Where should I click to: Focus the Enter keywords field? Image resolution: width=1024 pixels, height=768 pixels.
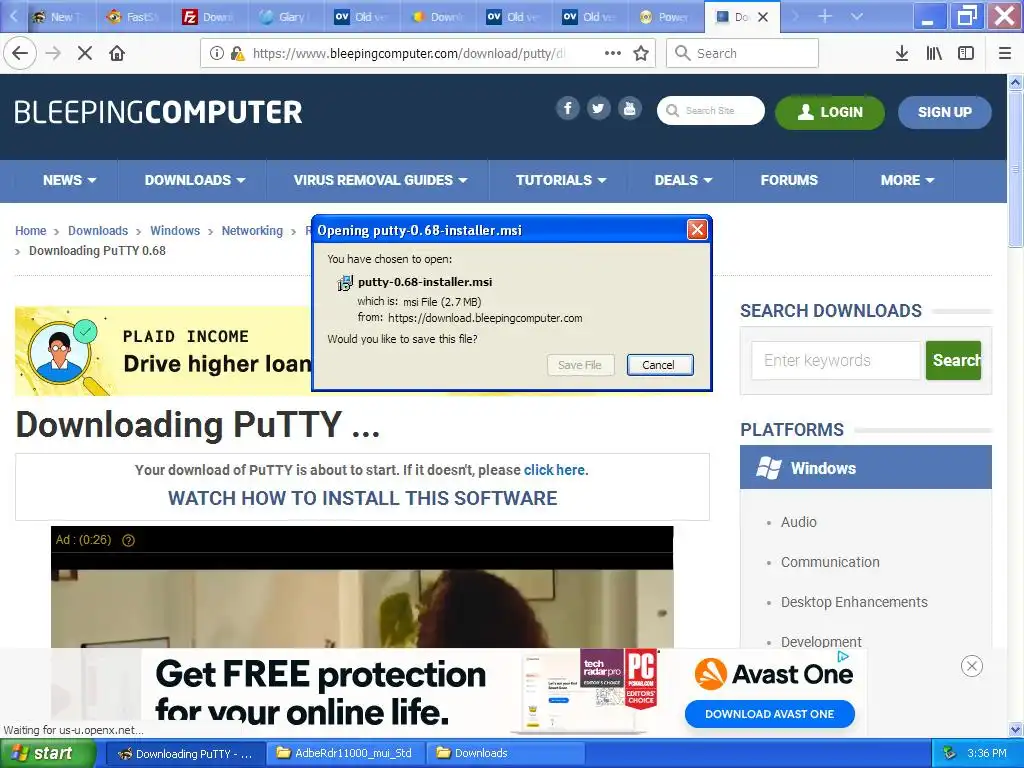(x=836, y=360)
